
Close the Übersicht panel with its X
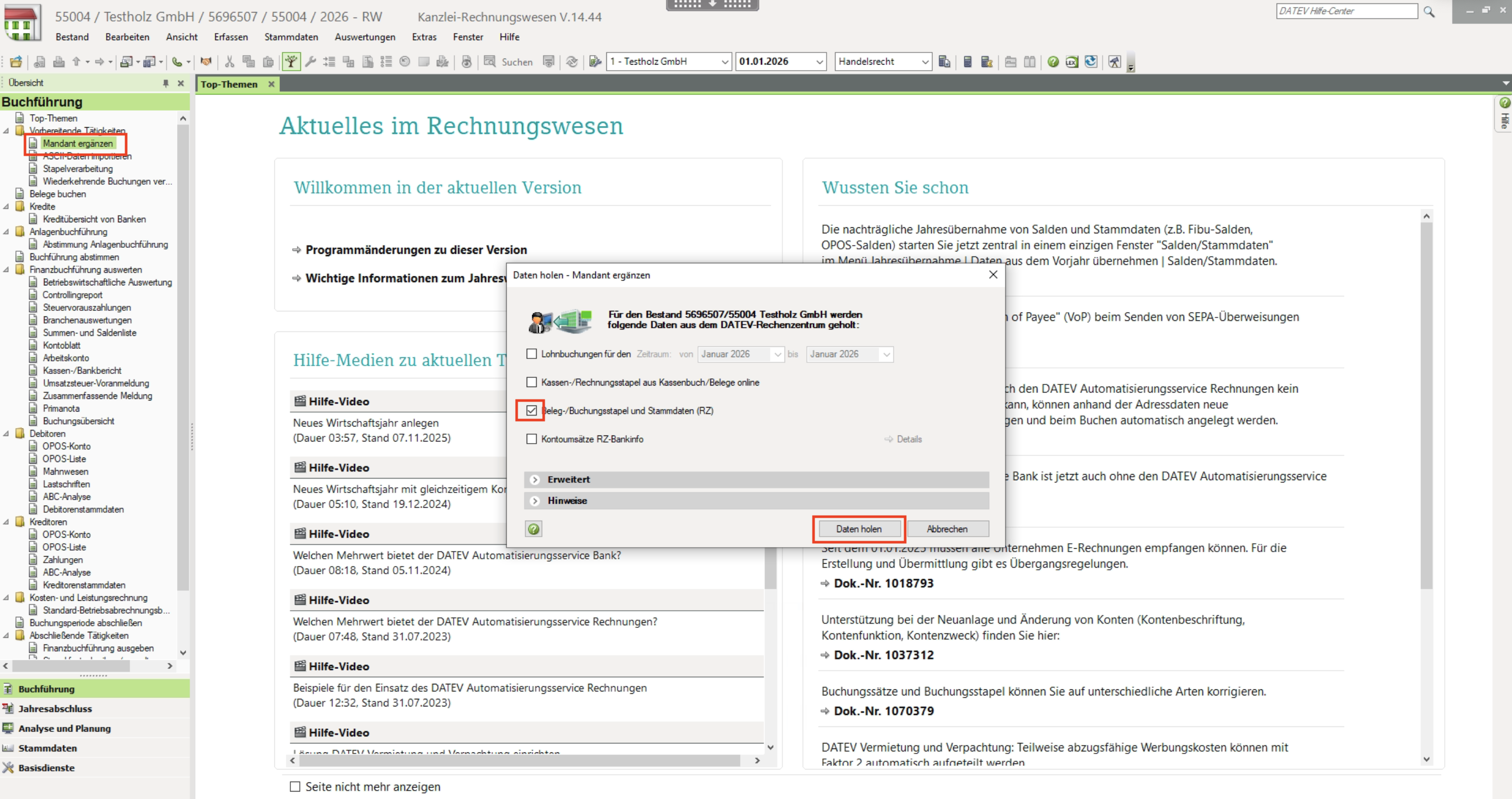[181, 84]
